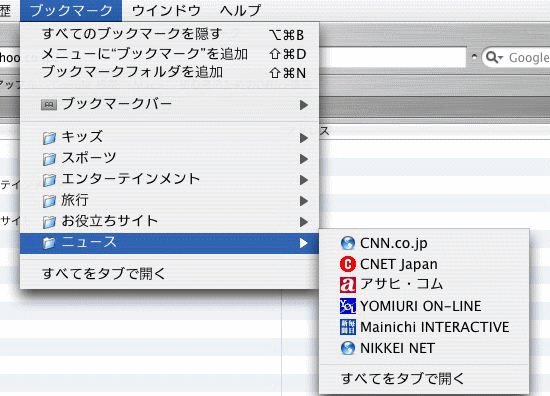
Task: Choose すべてをタブで開く in main bookmark menu
Action: (x=170, y=274)
